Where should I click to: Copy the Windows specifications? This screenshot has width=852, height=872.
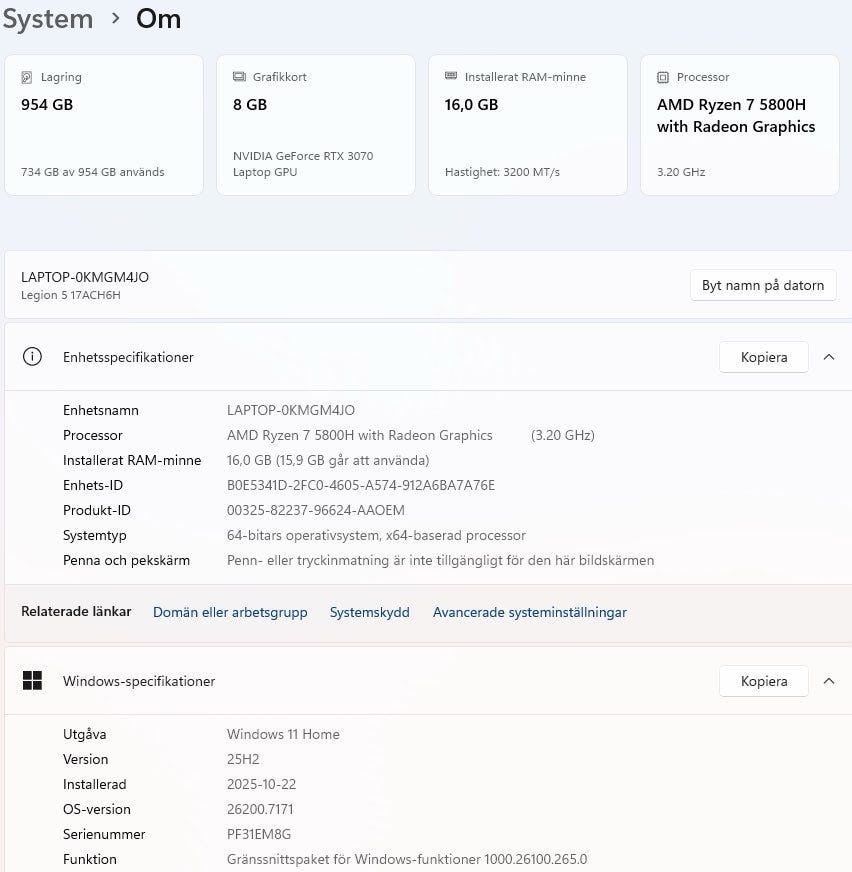point(764,681)
